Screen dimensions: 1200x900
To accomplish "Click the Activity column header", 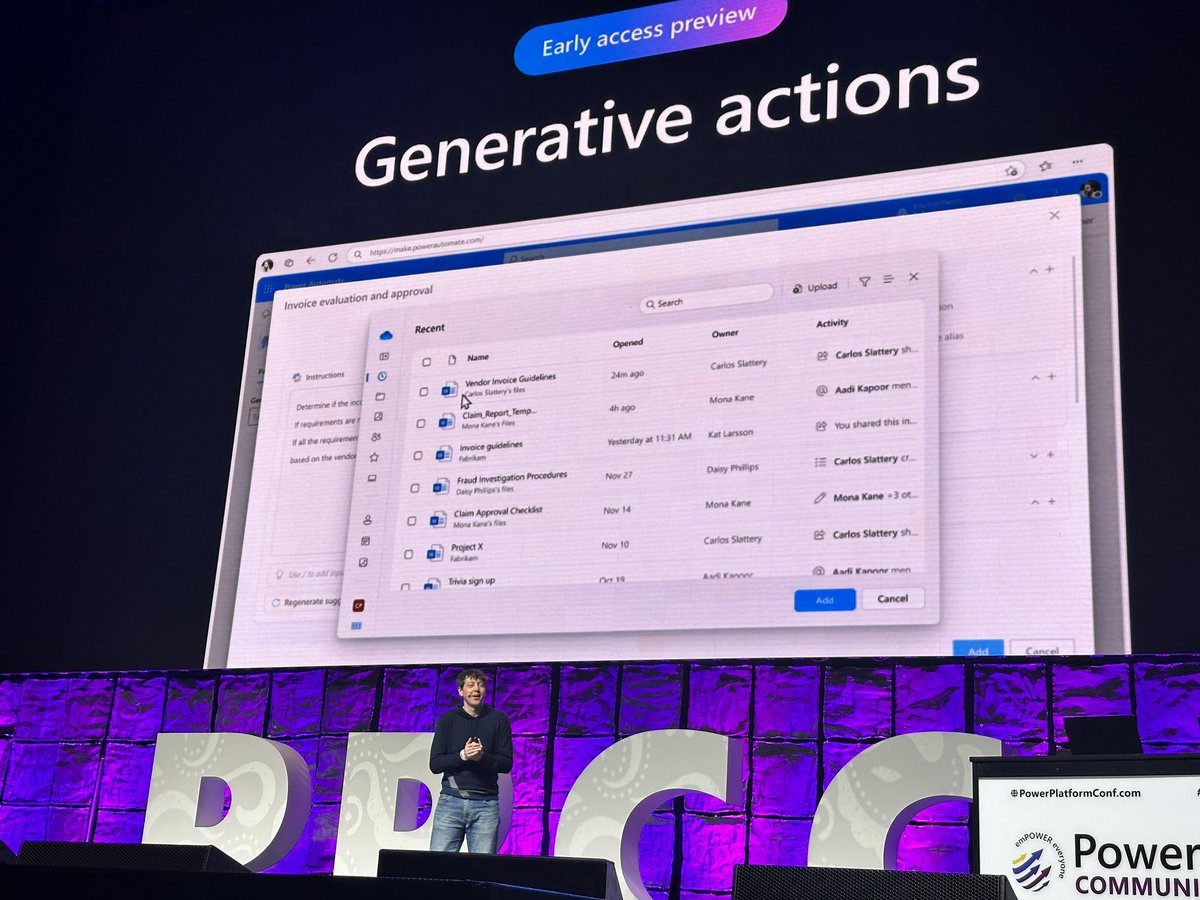I will coord(832,323).
